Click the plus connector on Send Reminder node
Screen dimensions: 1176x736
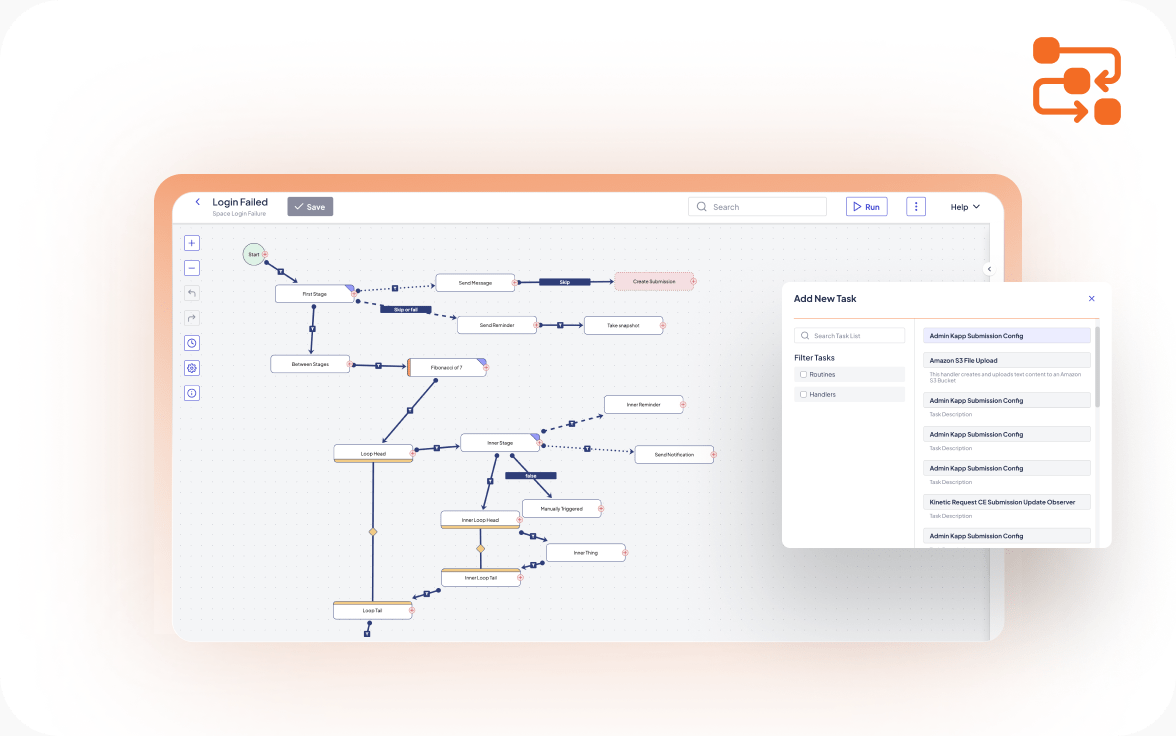click(536, 326)
